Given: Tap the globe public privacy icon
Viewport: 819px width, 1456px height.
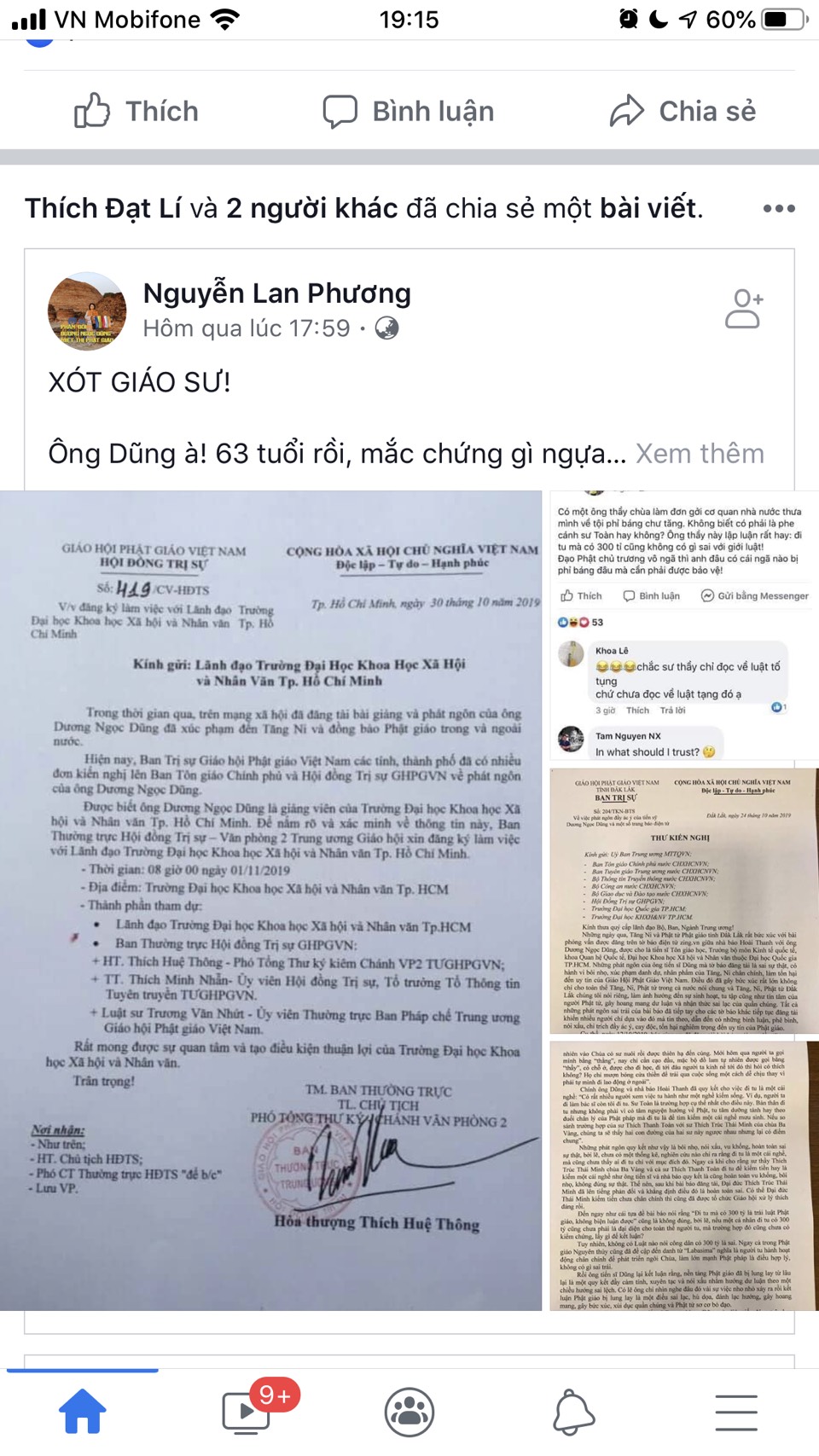Looking at the screenshot, I should coord(386,328).
